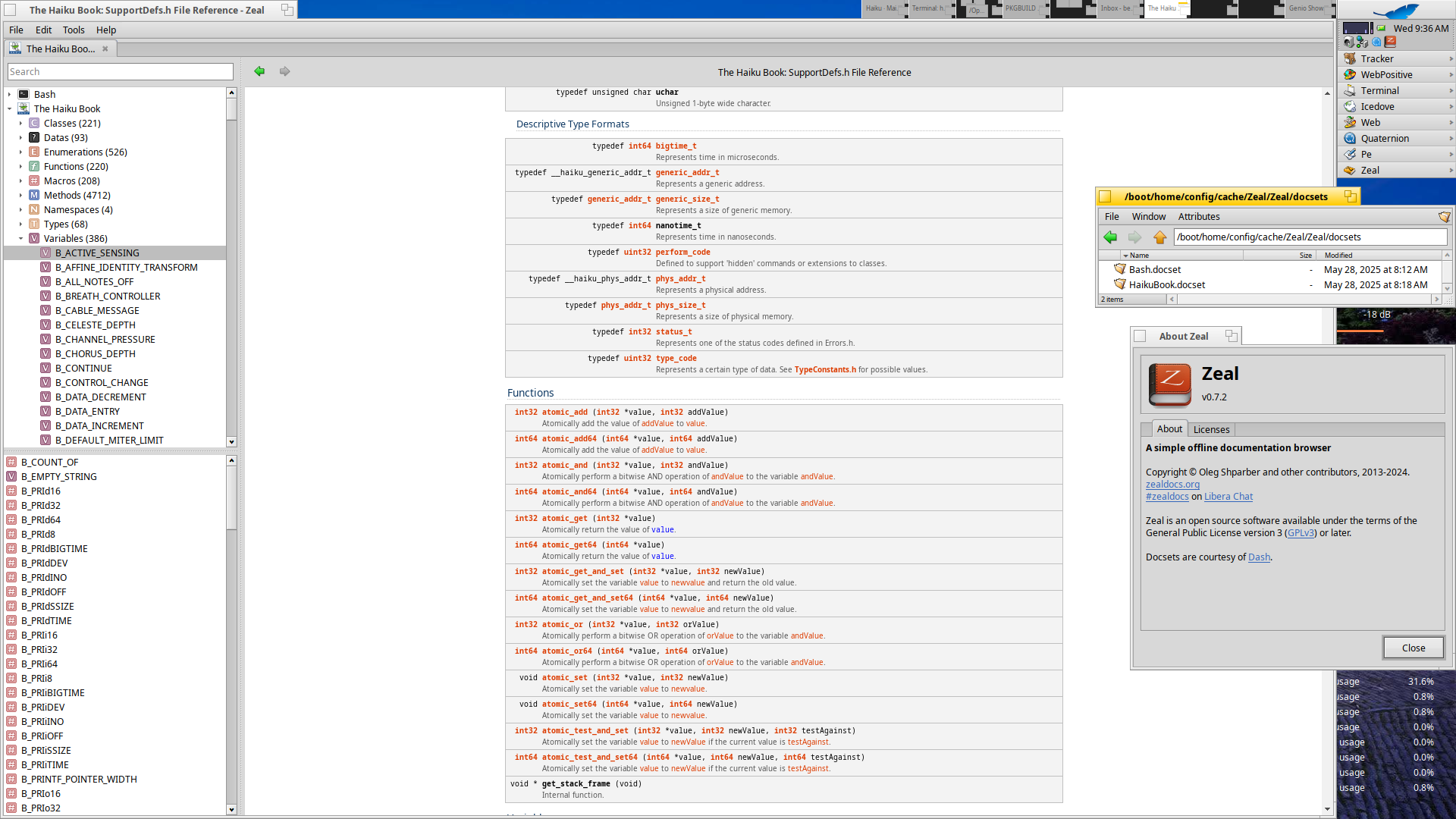Click the Zeal tray icon in Deskbar
The width and height of the screenshot is (1456, 819).
point(1390,42)
